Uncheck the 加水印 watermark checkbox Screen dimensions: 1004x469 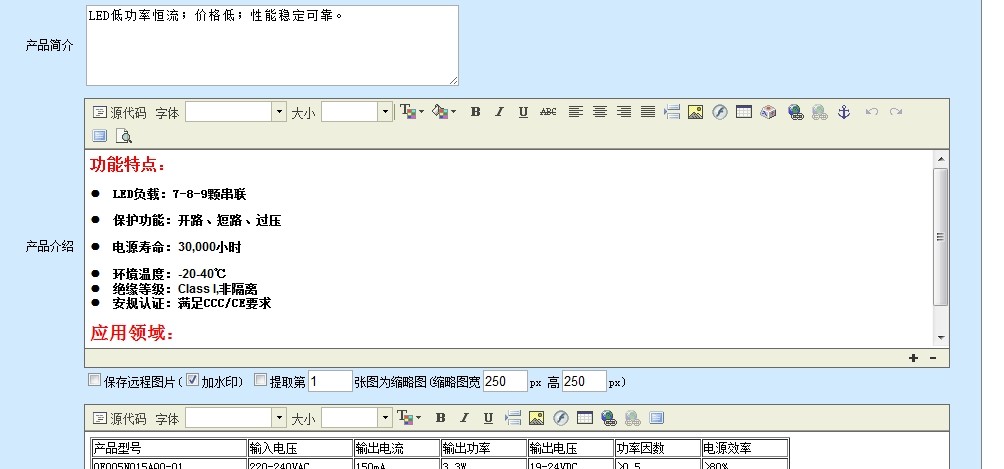[x=194, y=380]
